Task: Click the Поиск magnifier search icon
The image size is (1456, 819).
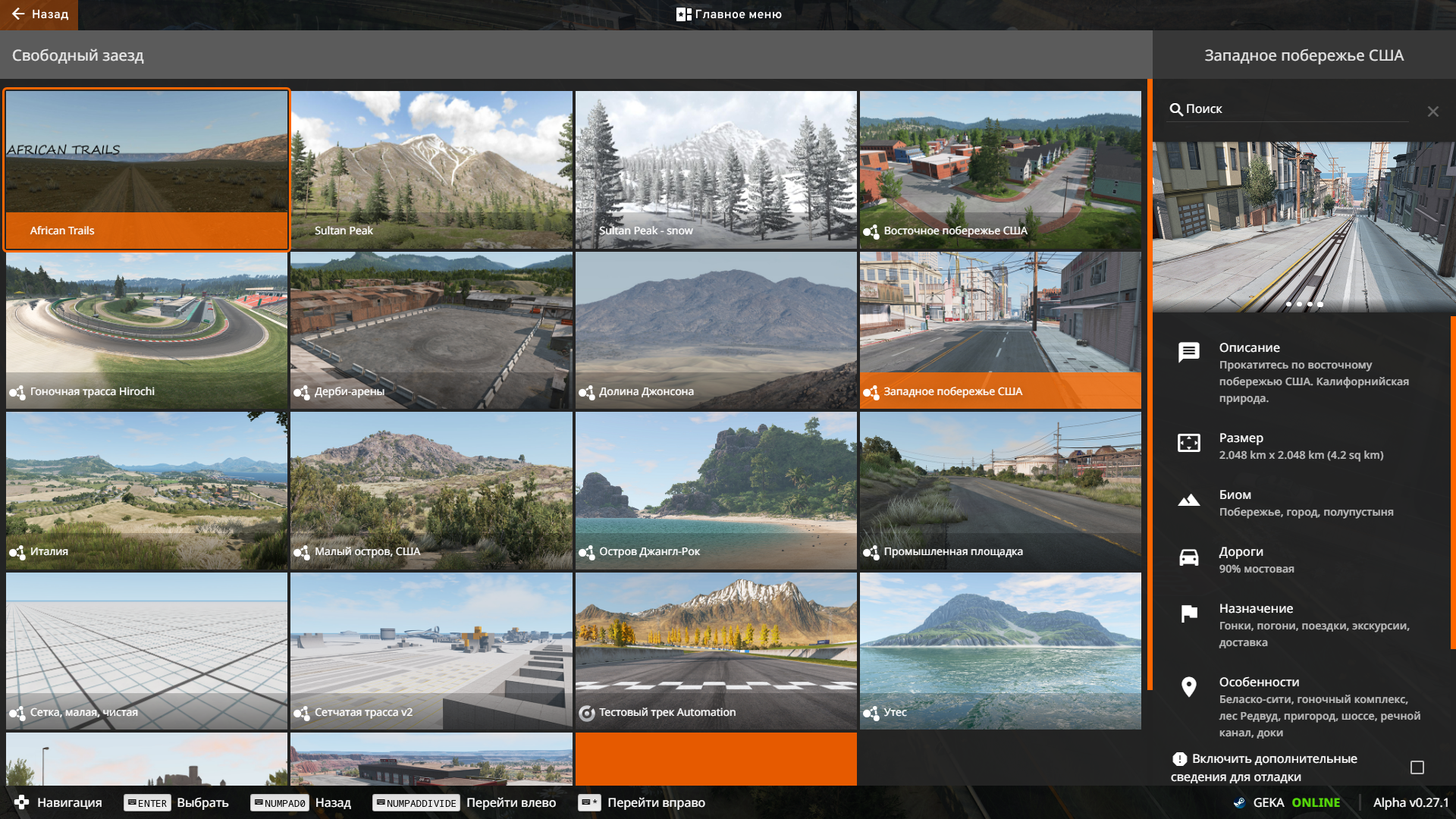Action: 1175,109
